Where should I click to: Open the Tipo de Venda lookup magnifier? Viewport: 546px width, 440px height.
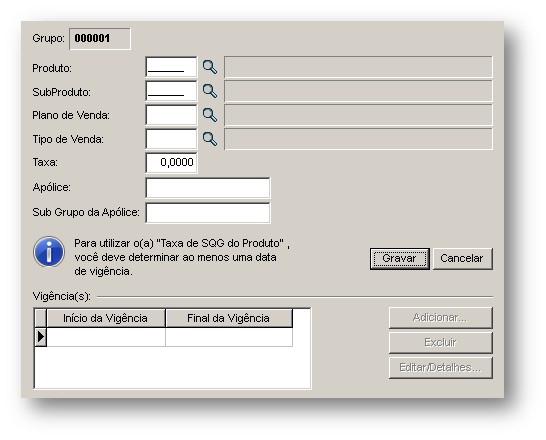pyautogui.click(x=210, y=139)
